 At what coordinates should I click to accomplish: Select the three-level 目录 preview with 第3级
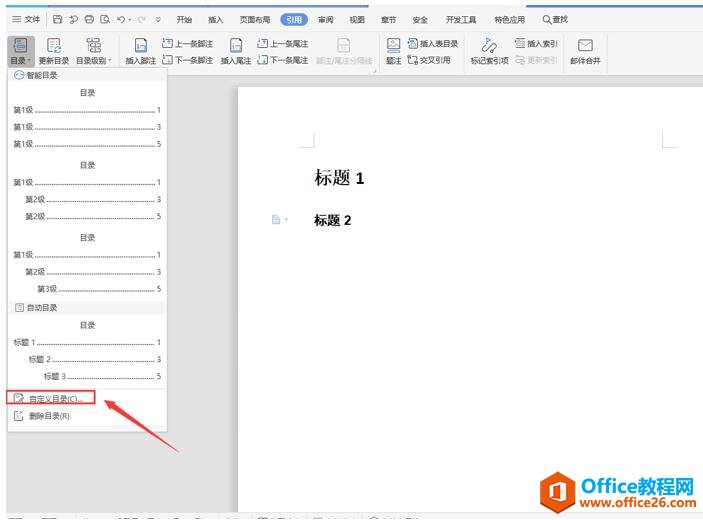87,263
